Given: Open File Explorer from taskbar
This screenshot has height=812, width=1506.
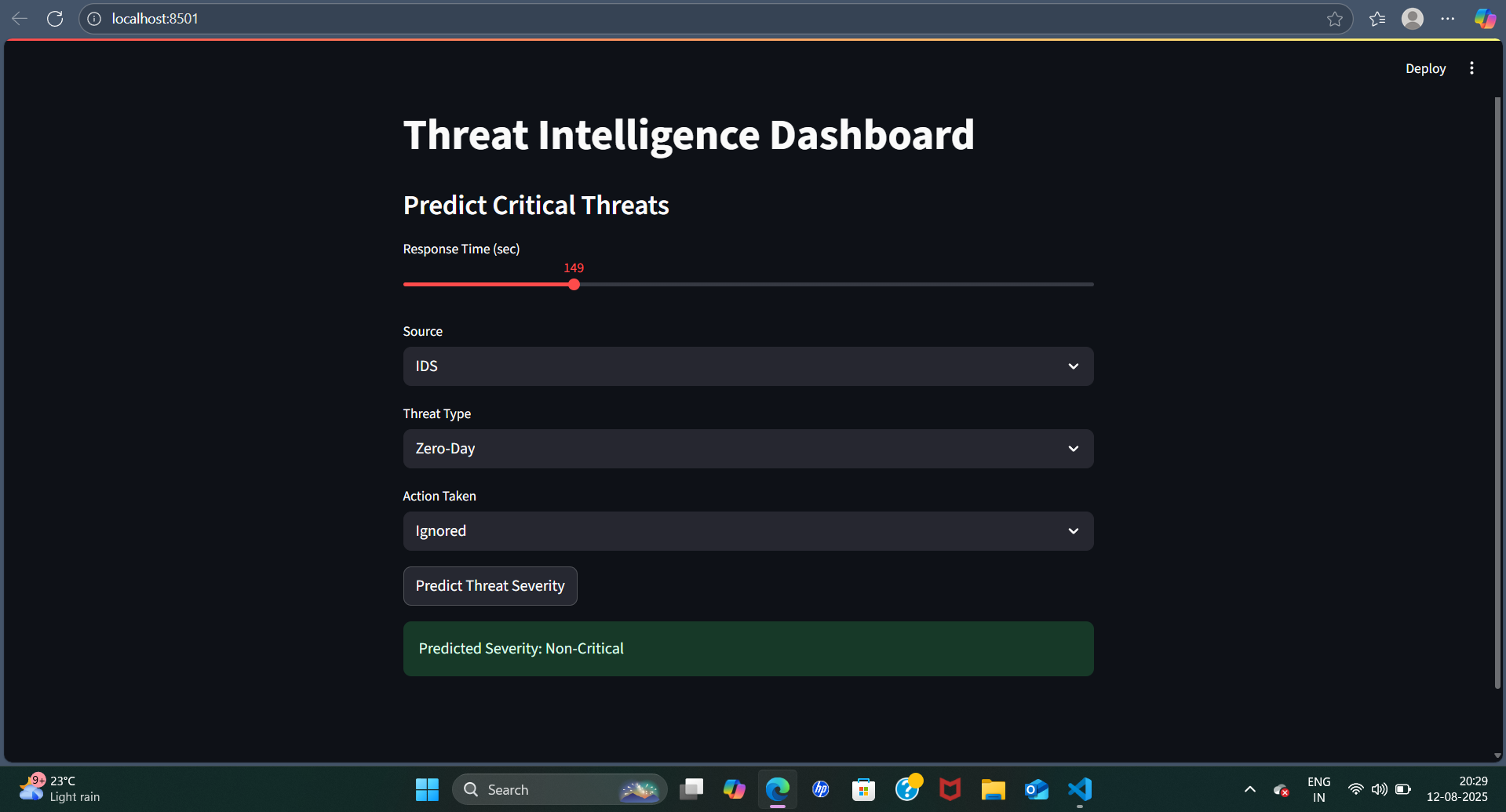Looking at the screenshot, I should pyautogui.click(x=994, y=789).
